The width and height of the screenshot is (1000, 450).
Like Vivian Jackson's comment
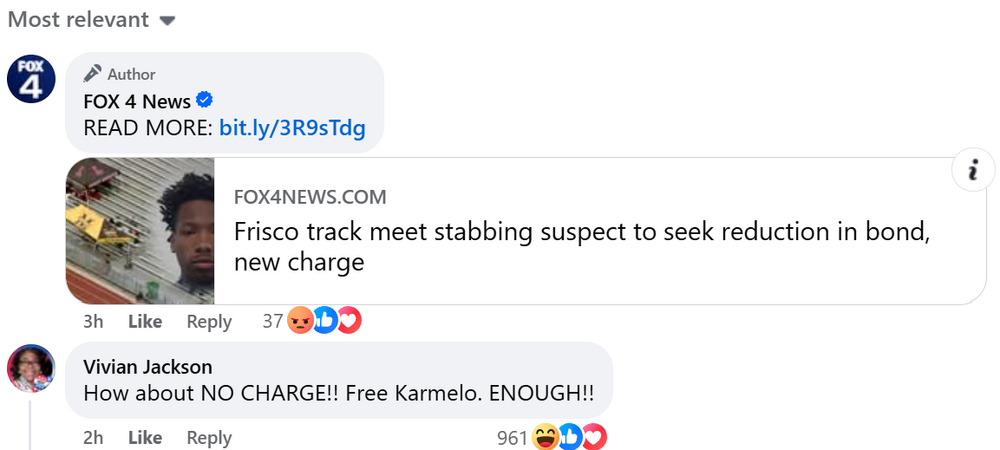point(145,438)
